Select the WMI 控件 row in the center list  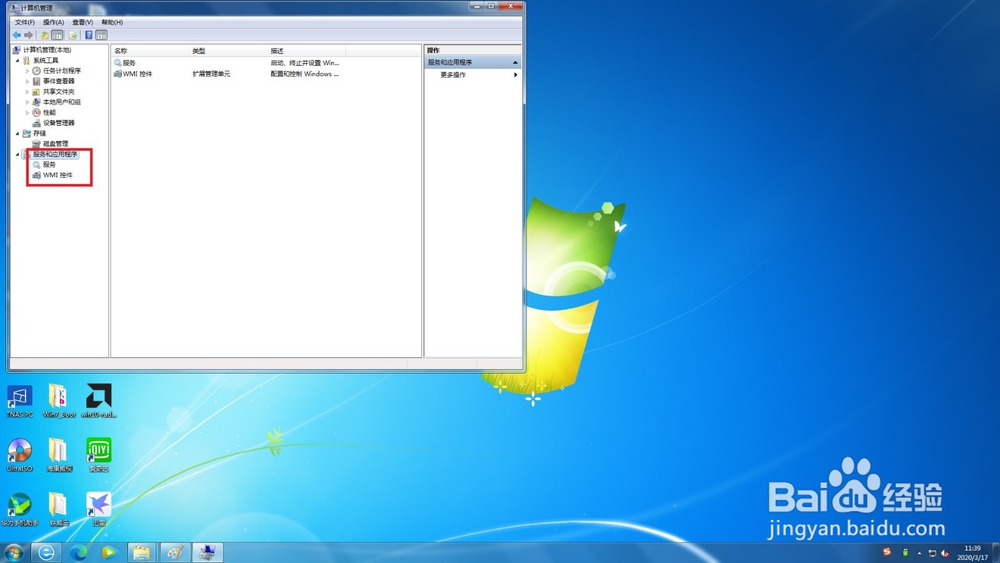(x=226, y=74)
